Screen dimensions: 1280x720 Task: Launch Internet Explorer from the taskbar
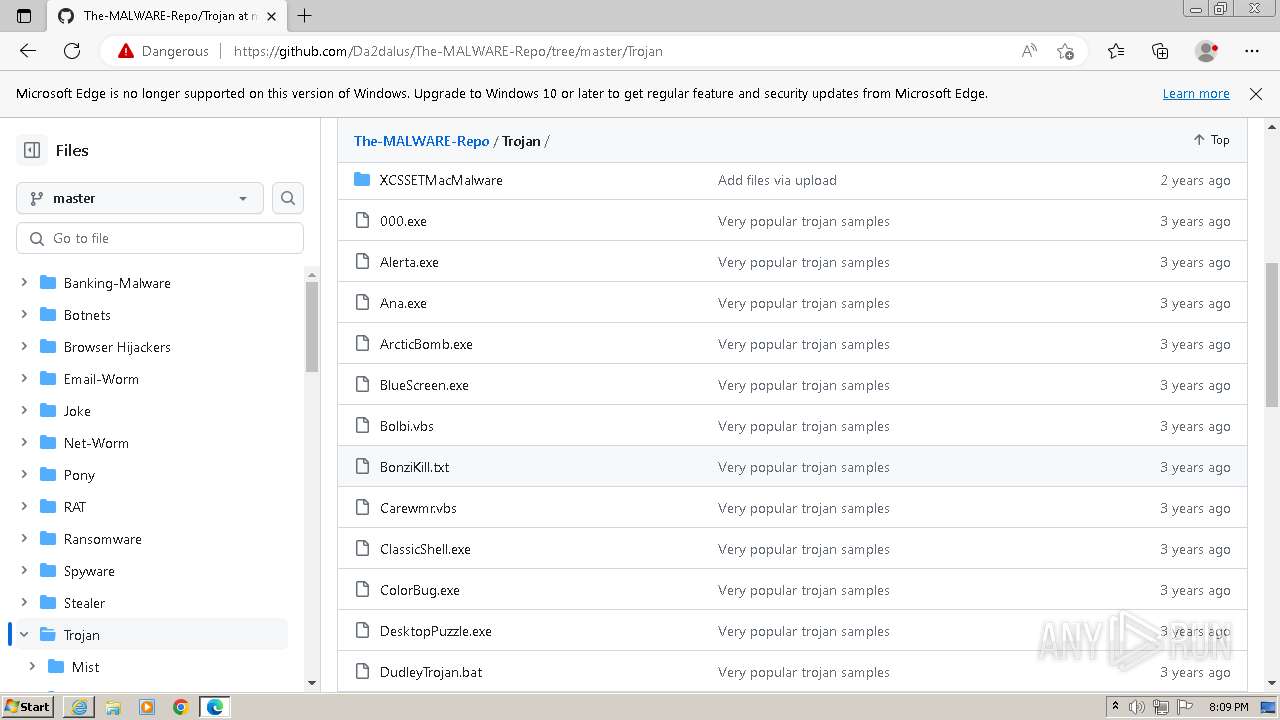[79, 707]
